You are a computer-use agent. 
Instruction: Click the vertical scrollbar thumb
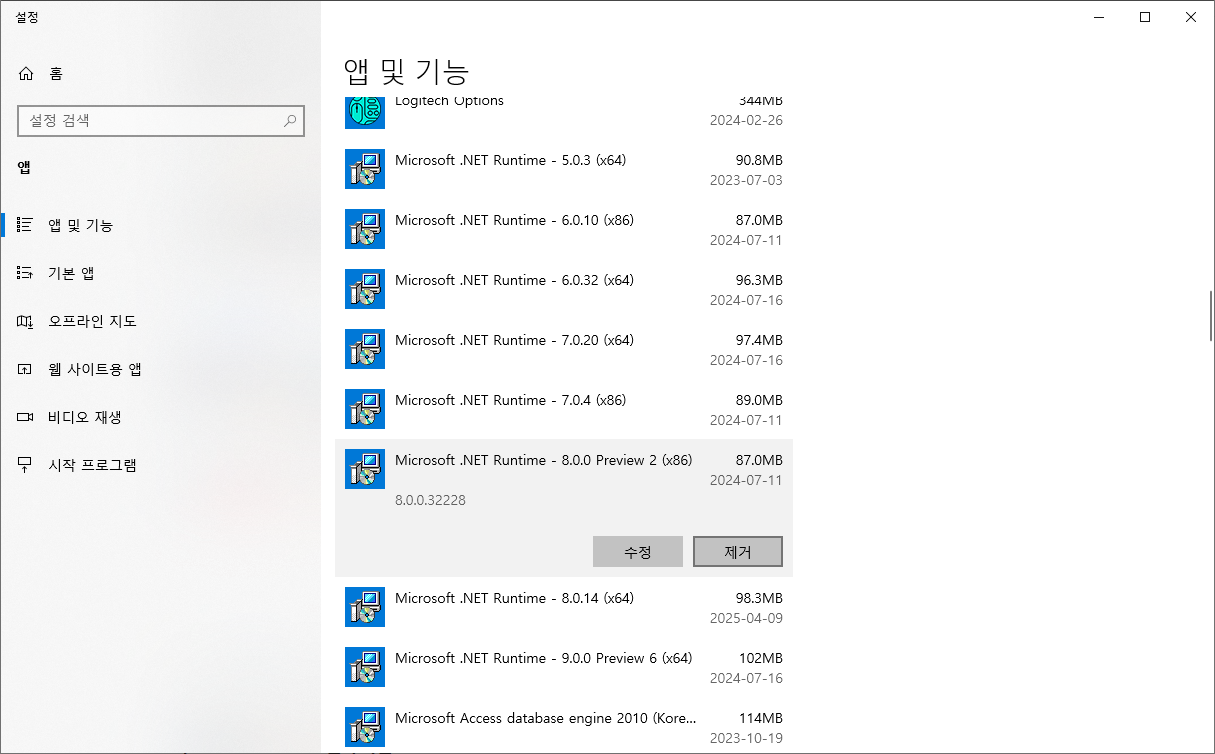[x=1210, y=318]
